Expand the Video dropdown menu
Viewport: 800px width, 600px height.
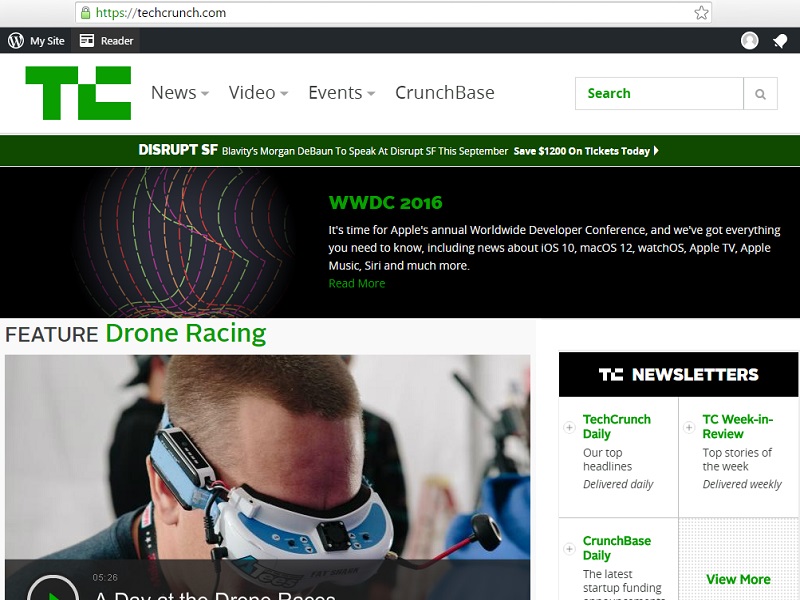[x=284, y=94]
